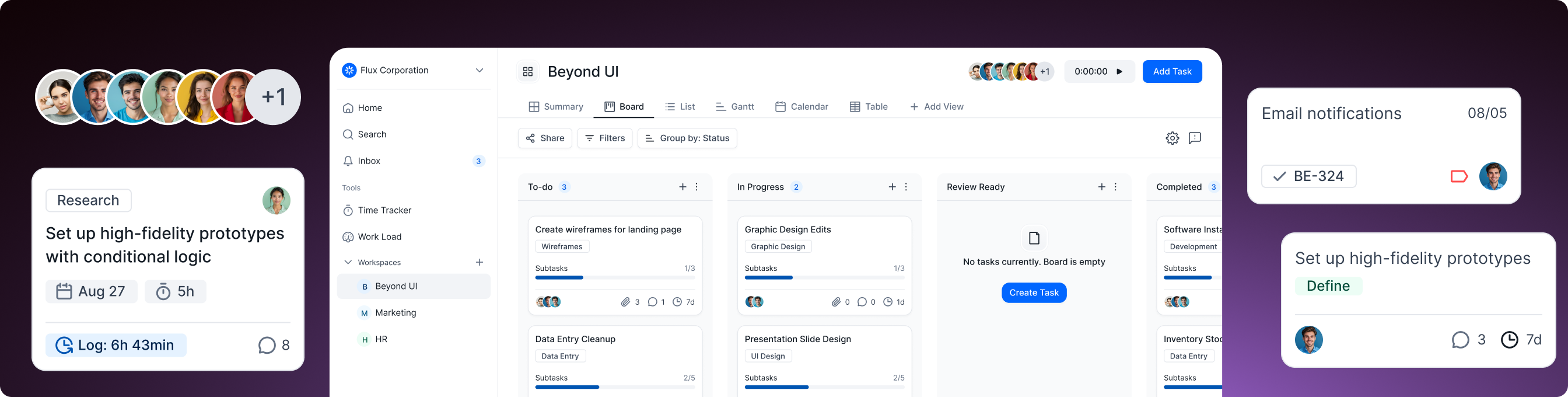Click the Add Task button

click(1172, 72)
